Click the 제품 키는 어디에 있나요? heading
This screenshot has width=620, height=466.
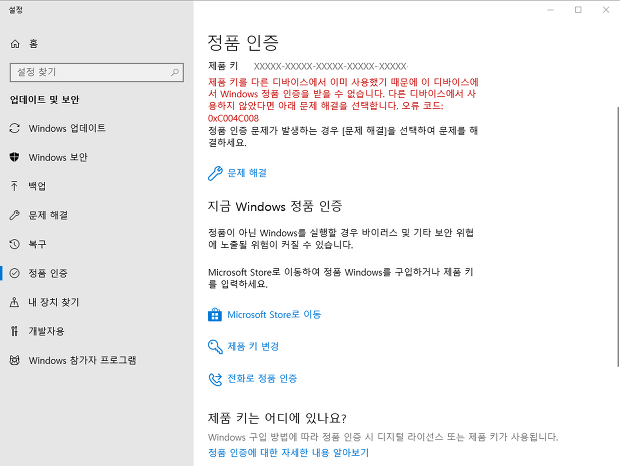tap(277, 418)
